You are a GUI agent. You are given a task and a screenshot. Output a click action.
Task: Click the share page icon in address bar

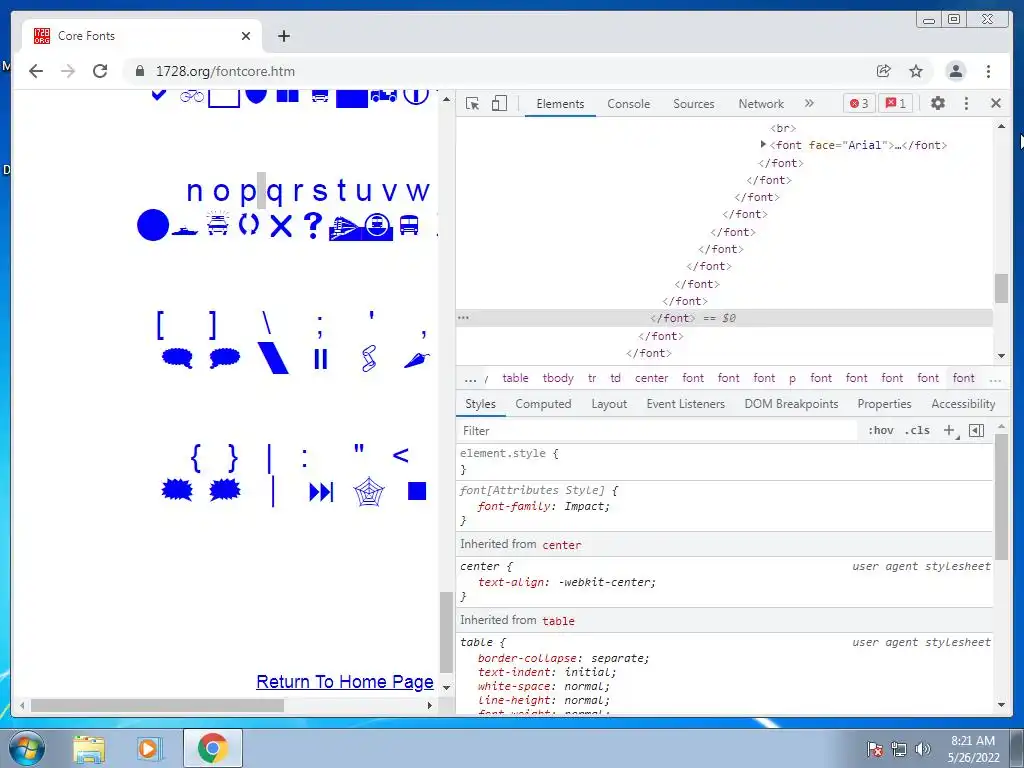point(884,71)
